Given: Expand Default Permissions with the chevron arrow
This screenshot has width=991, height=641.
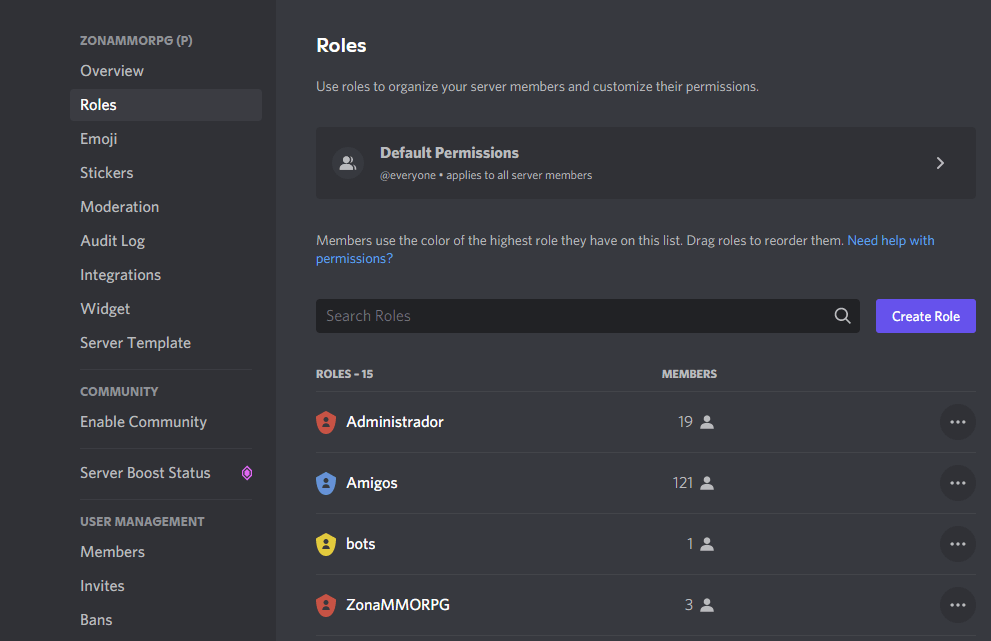Looking at the screenshot, I should (x=940, y=163).
